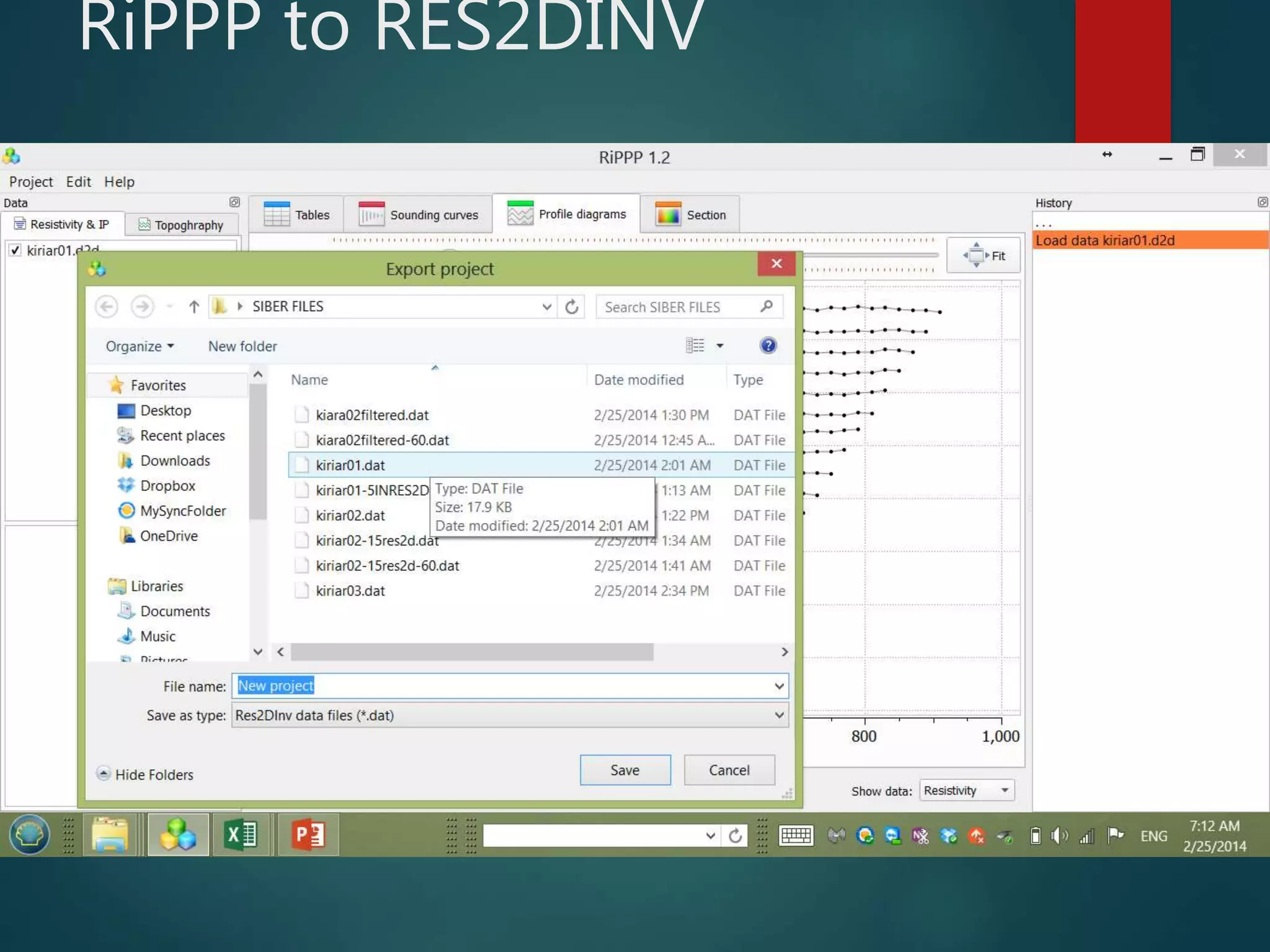Click the Fit view button
This screenshot has height=952, width=1270.
[984, 255]
